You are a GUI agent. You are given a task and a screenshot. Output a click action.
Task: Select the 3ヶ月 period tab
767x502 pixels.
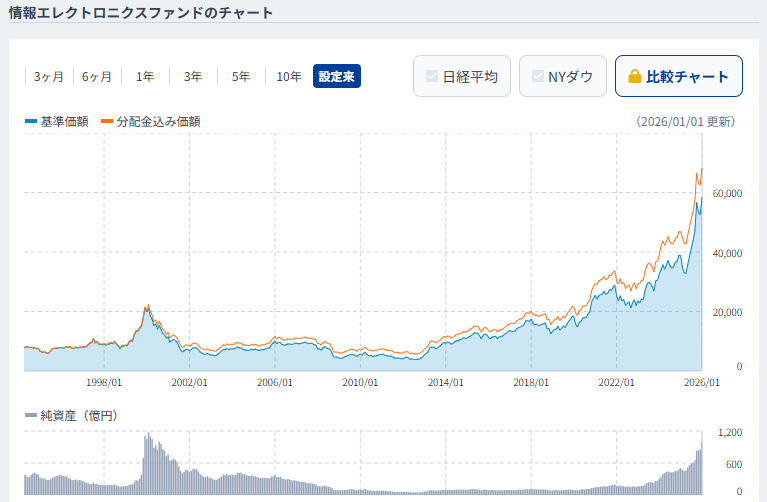48,76
